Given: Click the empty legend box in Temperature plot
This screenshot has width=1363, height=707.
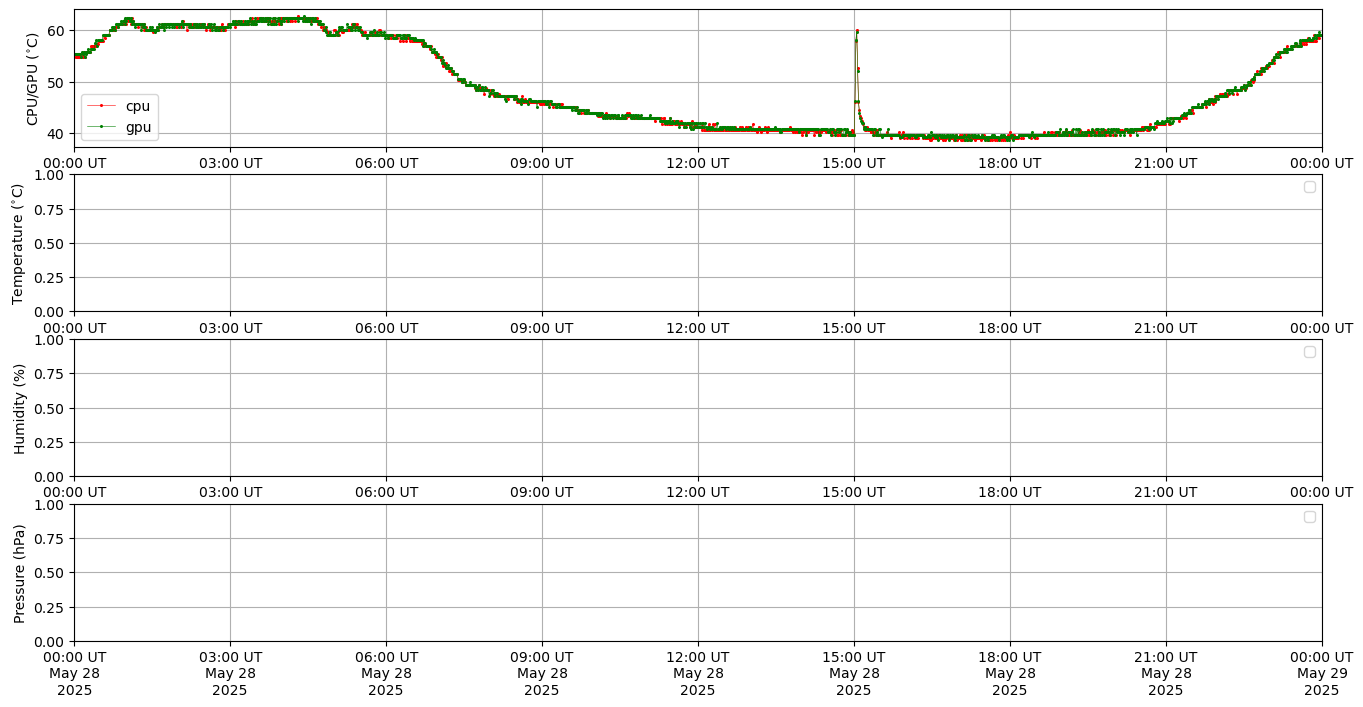Looking at the screenshot, I should pyautogui.click(x=1310, y=187).
